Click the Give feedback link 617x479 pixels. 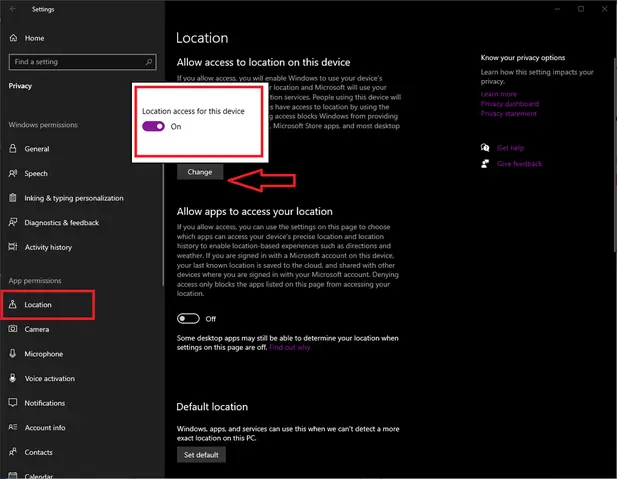519,164
